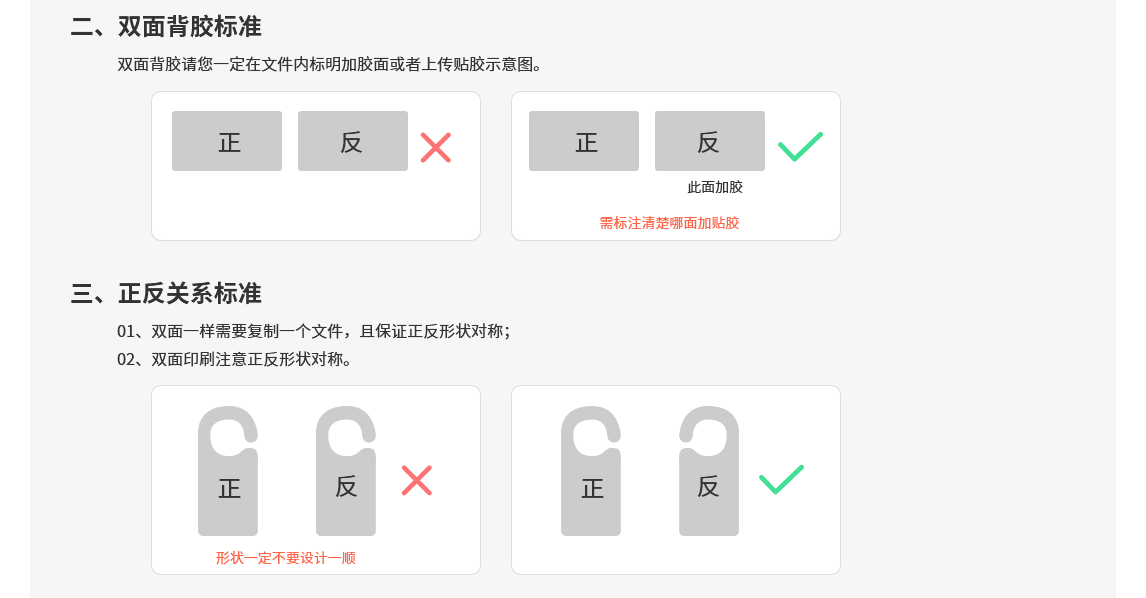The height and width of the screenshot is (598, 1146).
Task: Click the heading 三、正反关系标准
Action: click(166, 293)
